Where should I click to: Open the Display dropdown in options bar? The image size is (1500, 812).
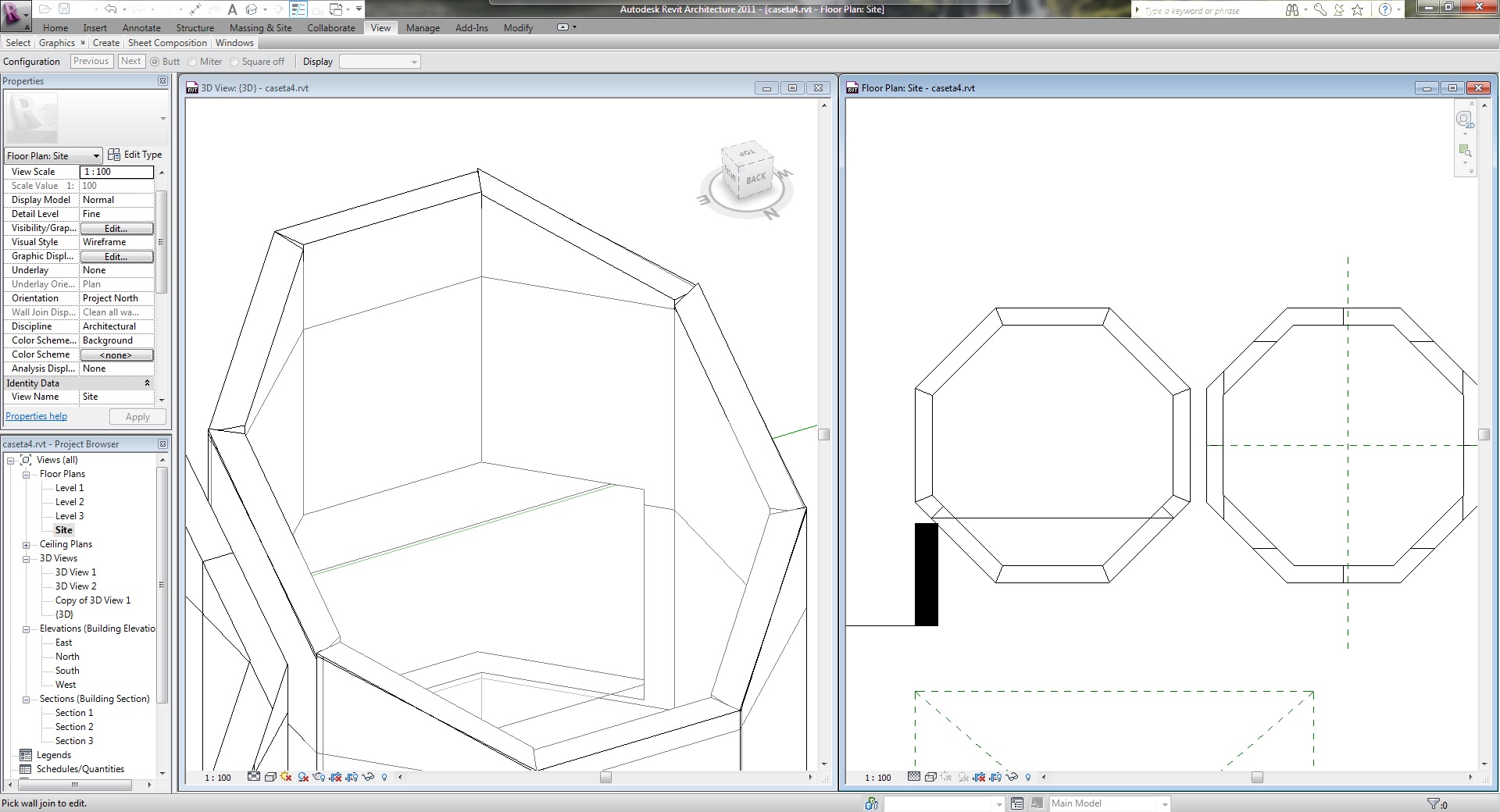click(380, 62)
